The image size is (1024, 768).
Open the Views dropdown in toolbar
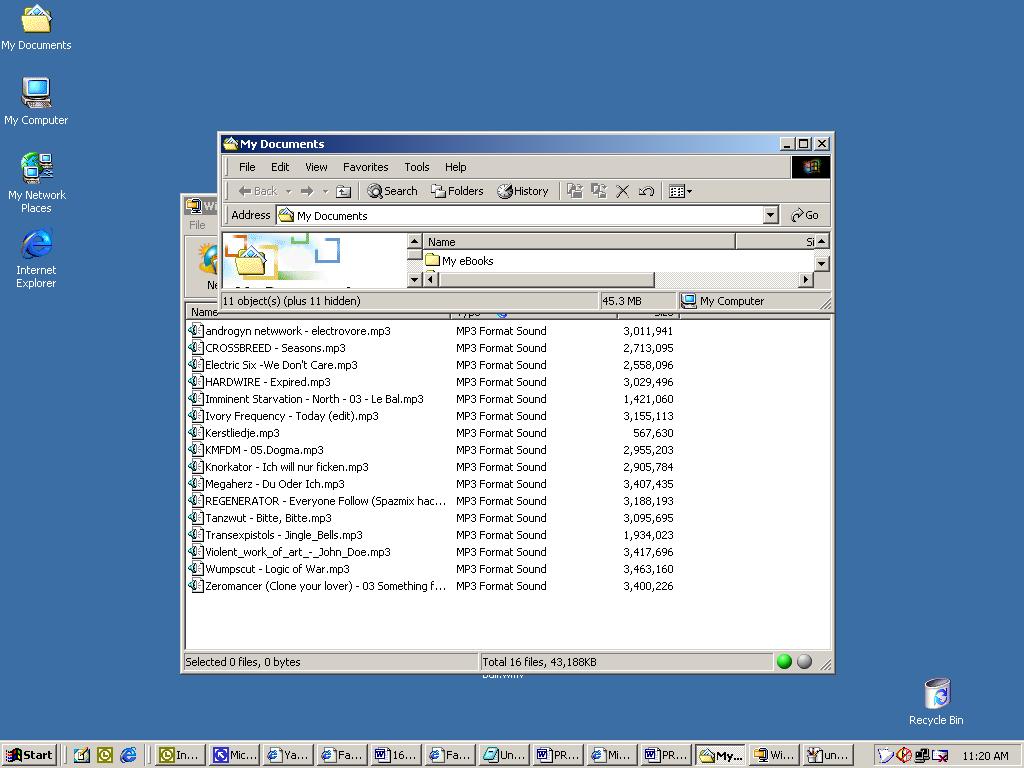680,191
